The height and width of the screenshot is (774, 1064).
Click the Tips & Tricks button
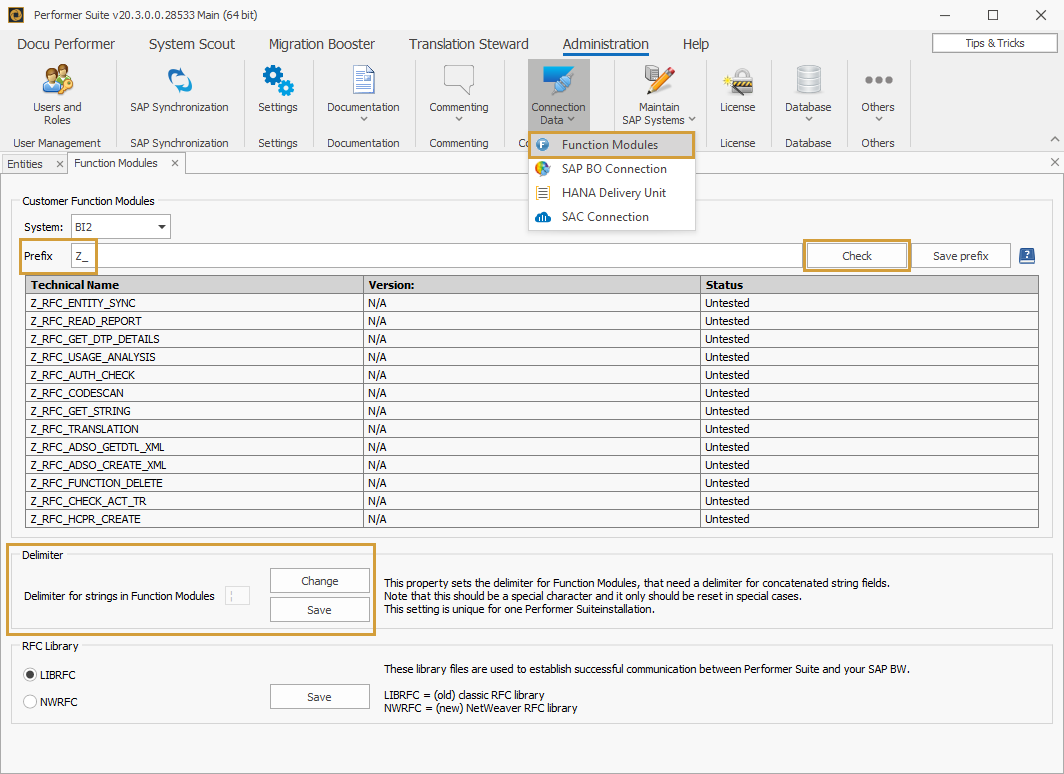point(994,42)
